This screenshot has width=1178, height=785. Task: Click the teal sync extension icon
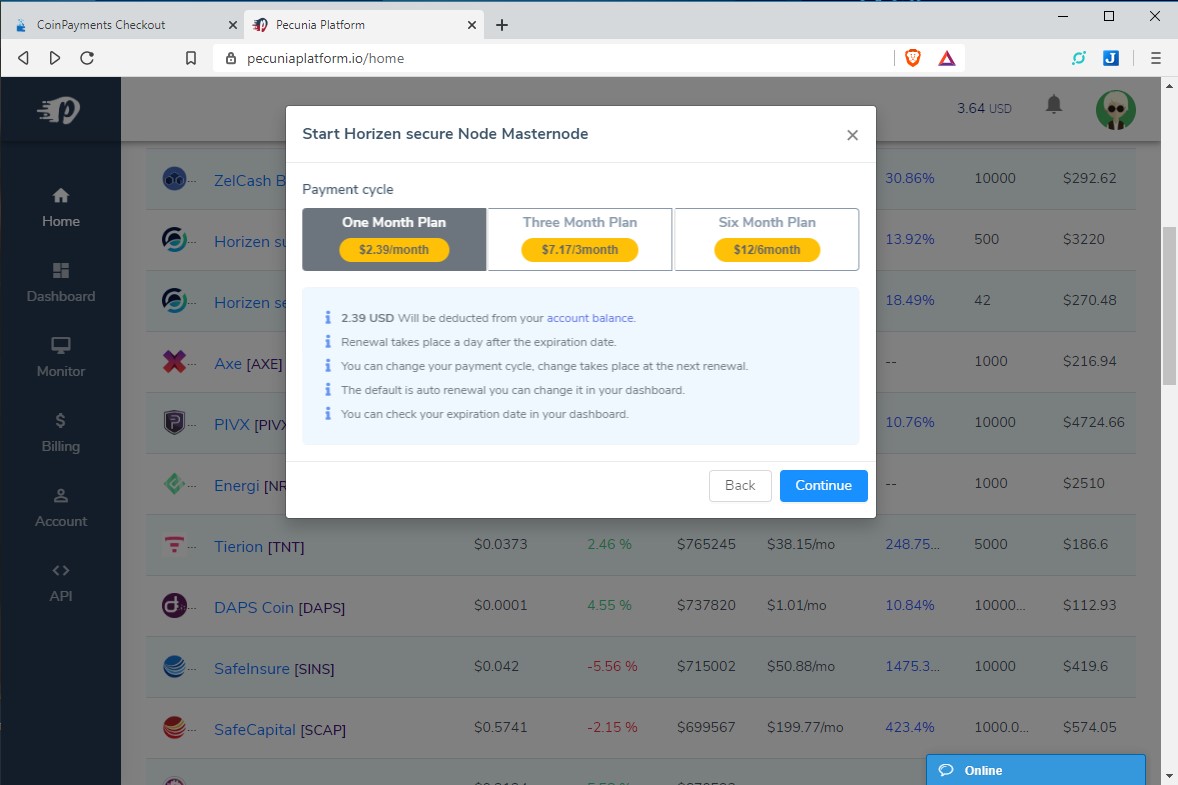pos(1079,58)
